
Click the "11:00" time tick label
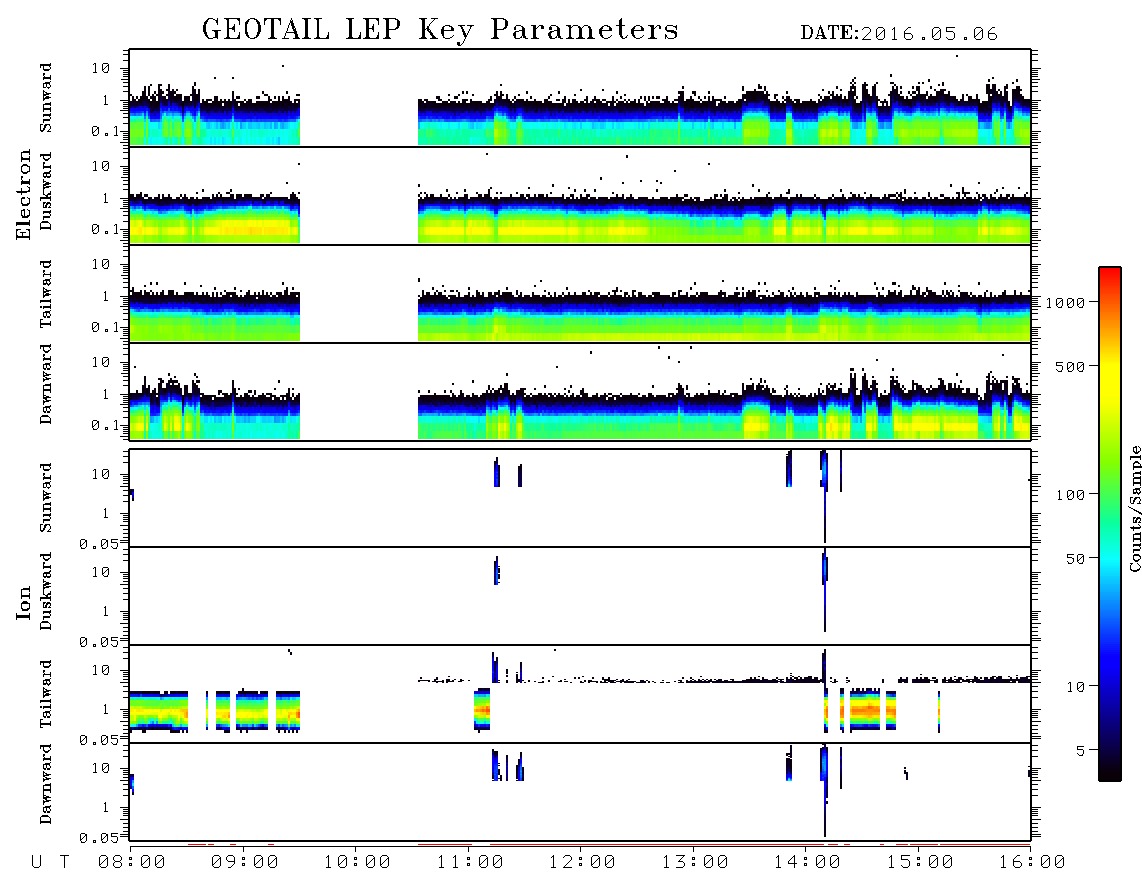(470, 863)
